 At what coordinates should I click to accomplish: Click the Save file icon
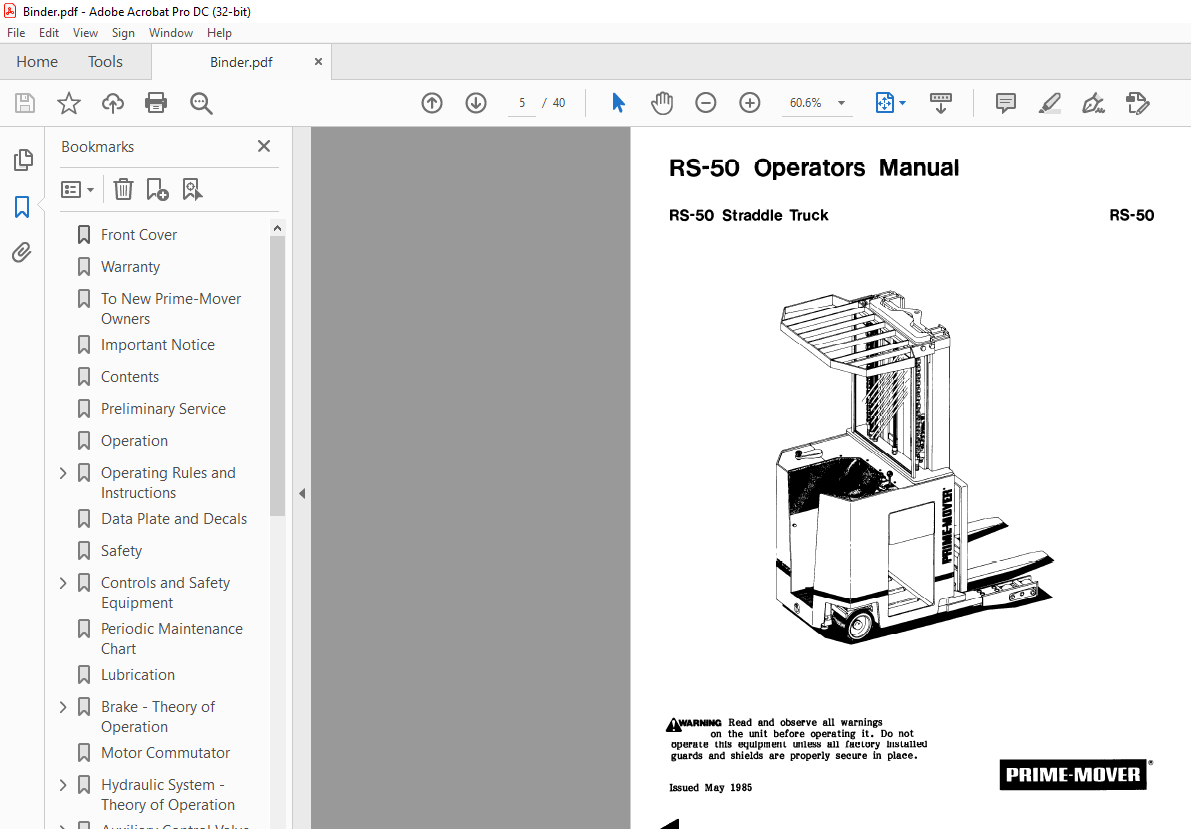(25, 103)
